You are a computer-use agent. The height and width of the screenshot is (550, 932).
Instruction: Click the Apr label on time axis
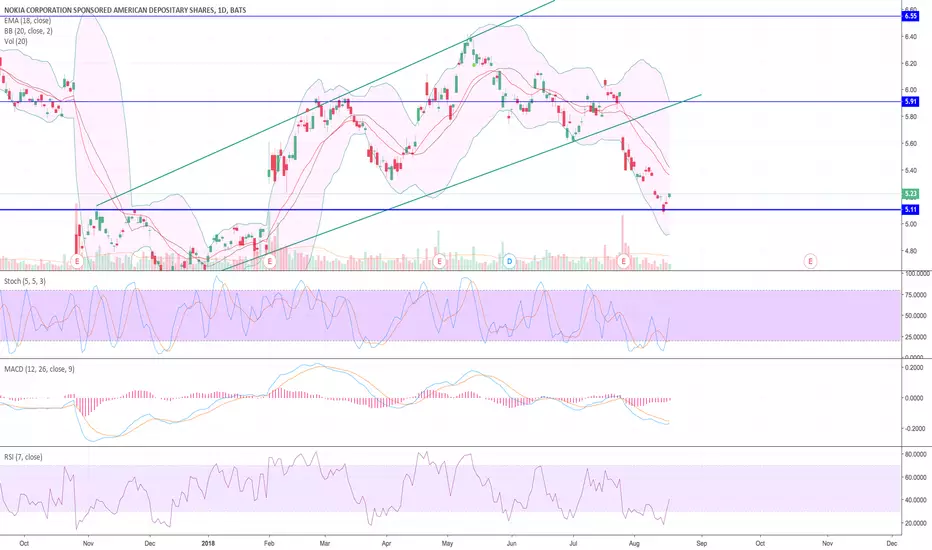tap(387, 543)
